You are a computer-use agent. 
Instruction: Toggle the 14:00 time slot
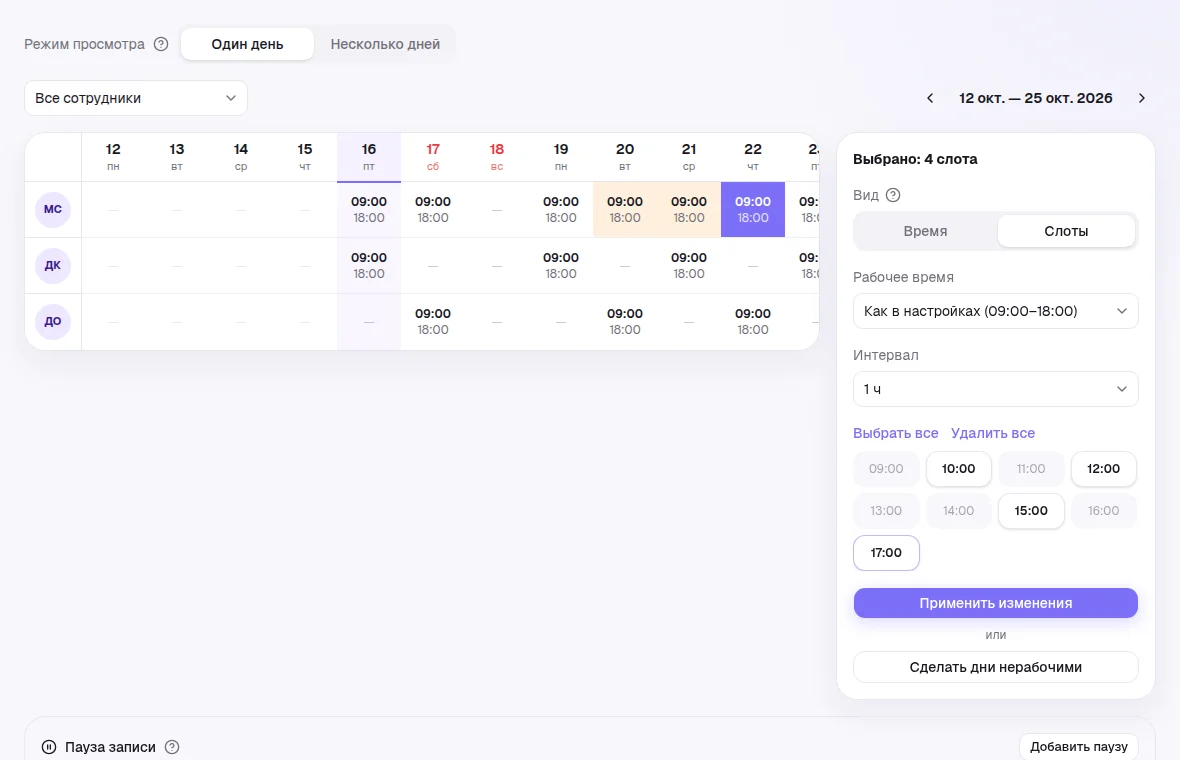click(958, 511)
